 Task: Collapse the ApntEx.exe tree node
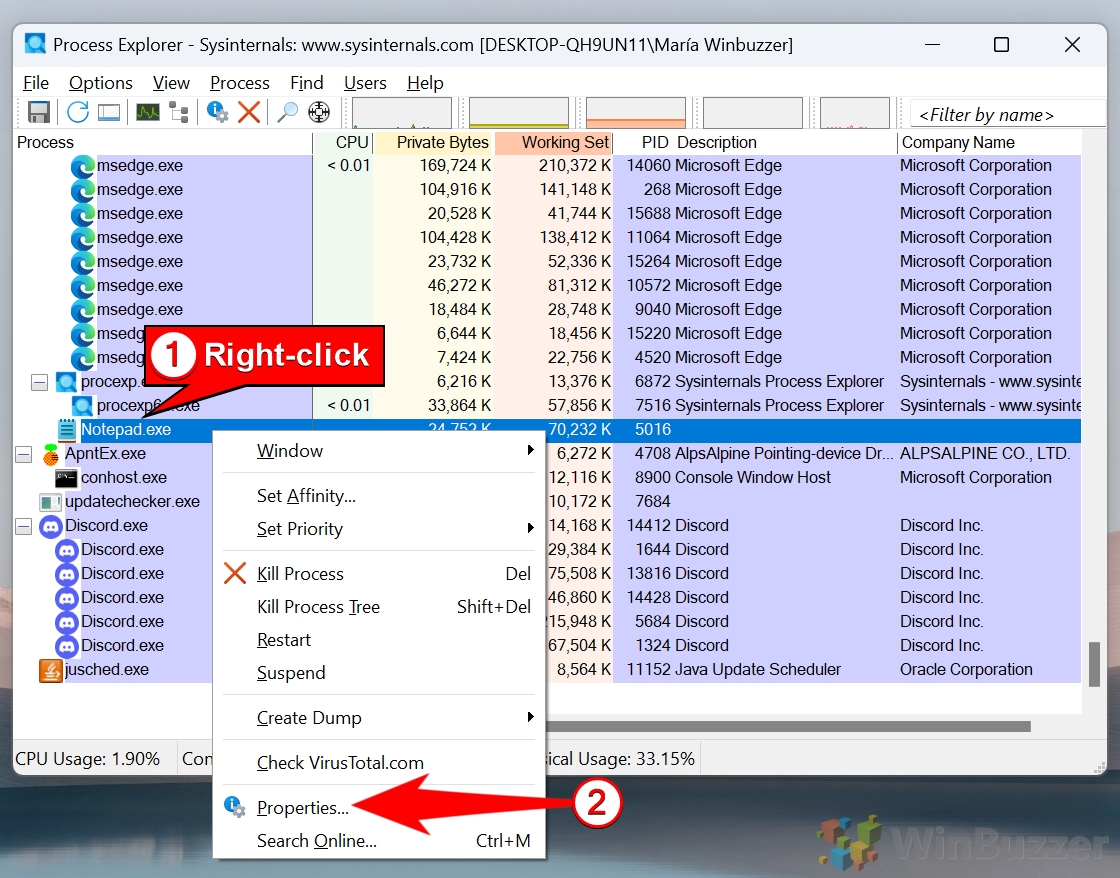pos(23,454)
